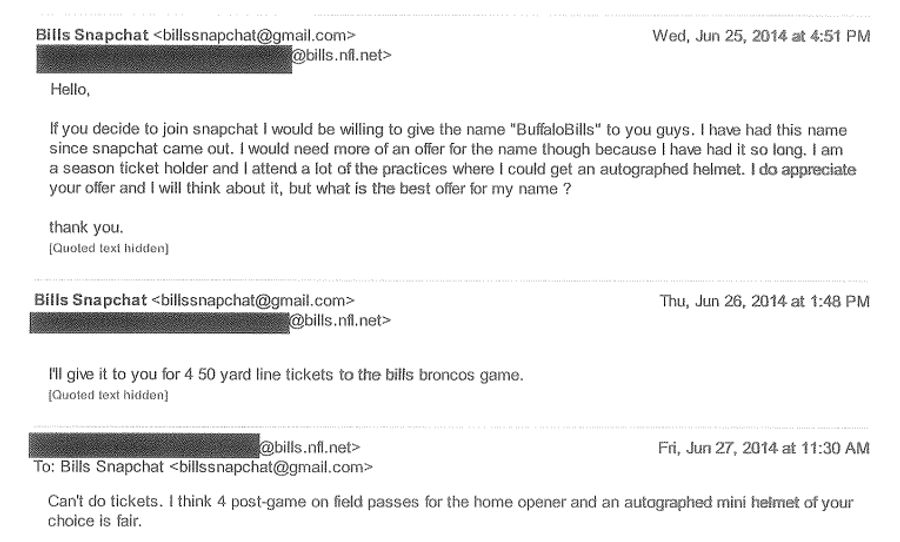
Task: Click sender name 'Bills Snapchat' in first email
Action: tap(92, 35)
